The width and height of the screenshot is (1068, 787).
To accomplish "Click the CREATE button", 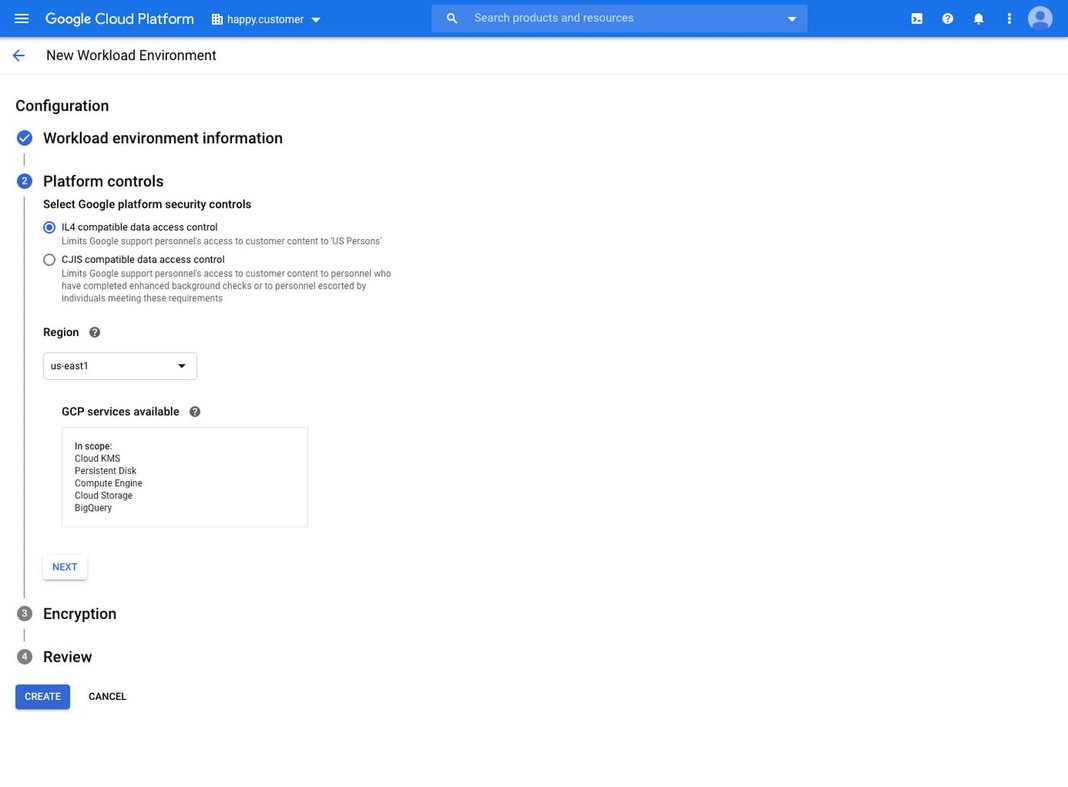I will click(x=43, y=696).
